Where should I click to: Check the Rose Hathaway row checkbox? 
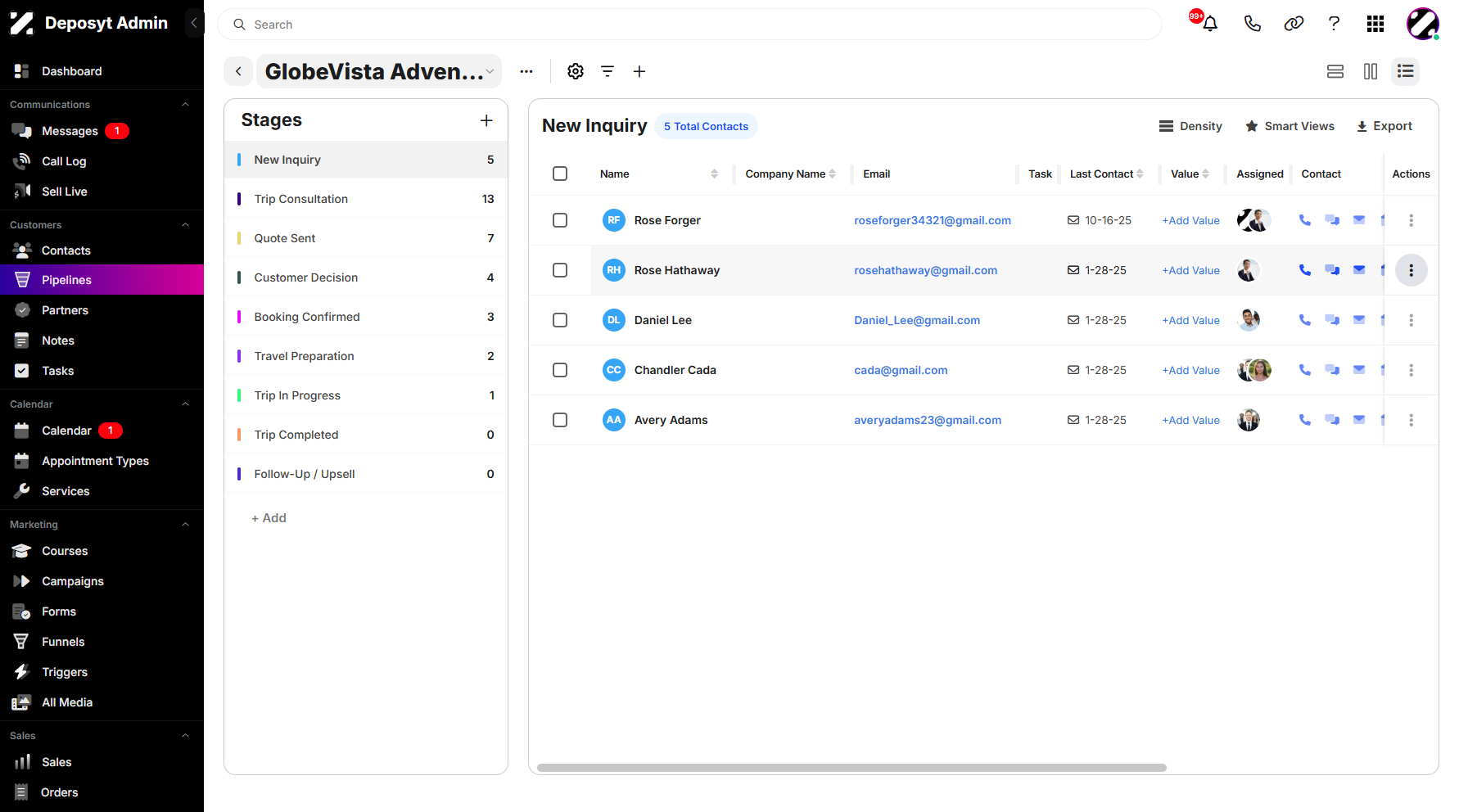pos(560,270)
